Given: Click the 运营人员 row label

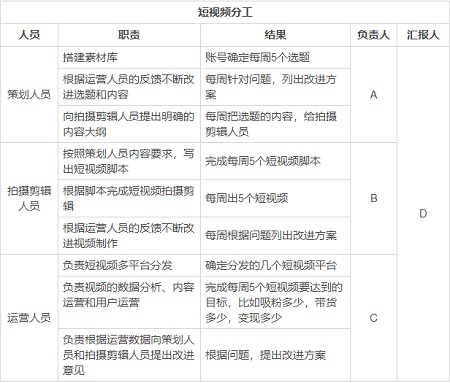Looking at the screenshot, I should click(x=29, y=318).
